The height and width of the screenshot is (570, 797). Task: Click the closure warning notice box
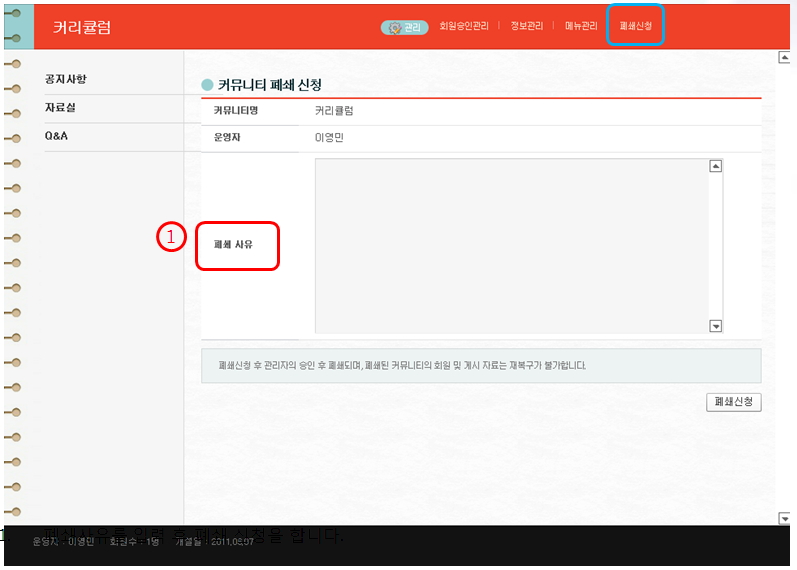coord(480,366)
